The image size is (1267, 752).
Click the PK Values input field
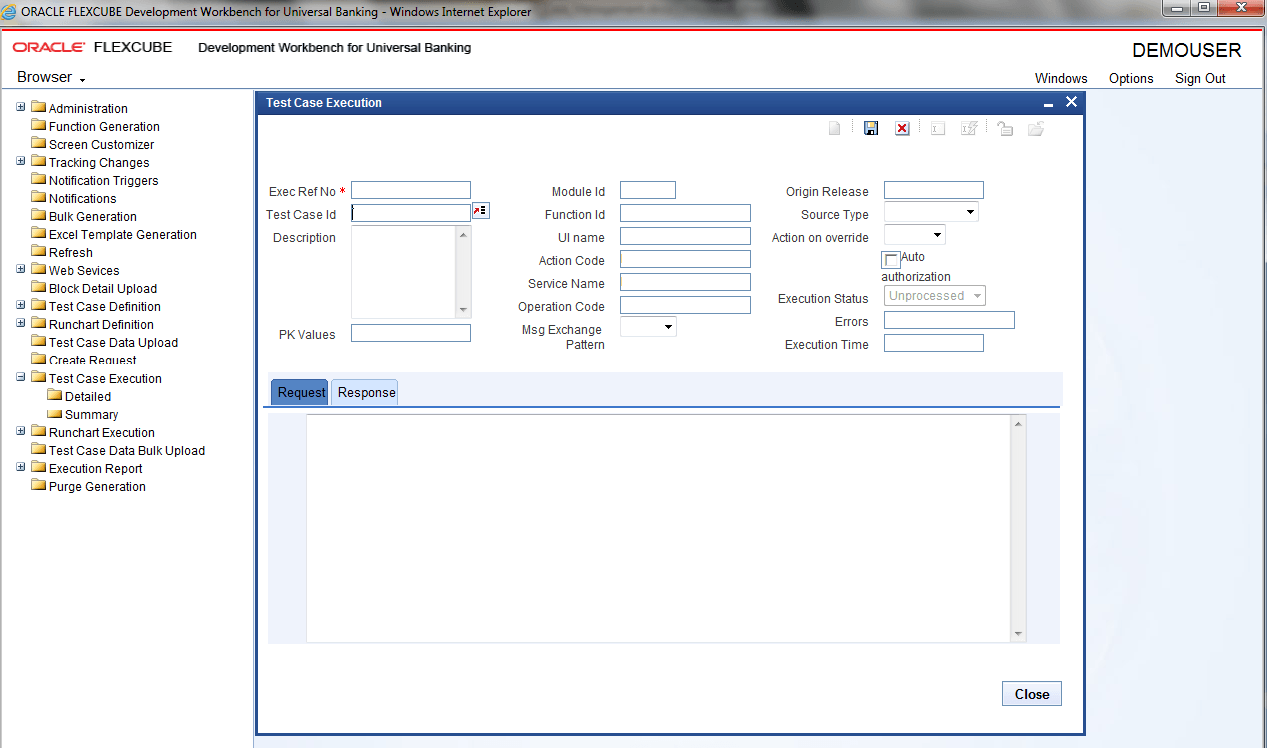[411, 333]
